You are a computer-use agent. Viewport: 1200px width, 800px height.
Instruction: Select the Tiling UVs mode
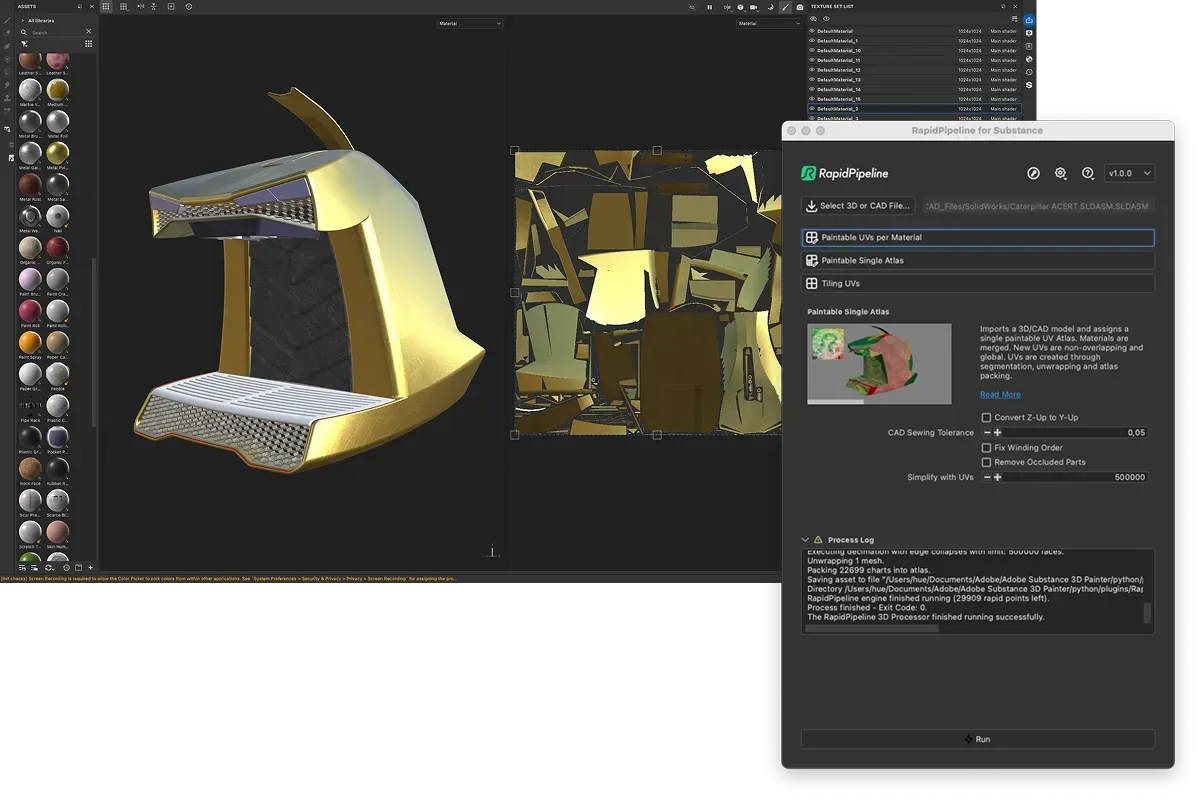click(x=977, y=284)
